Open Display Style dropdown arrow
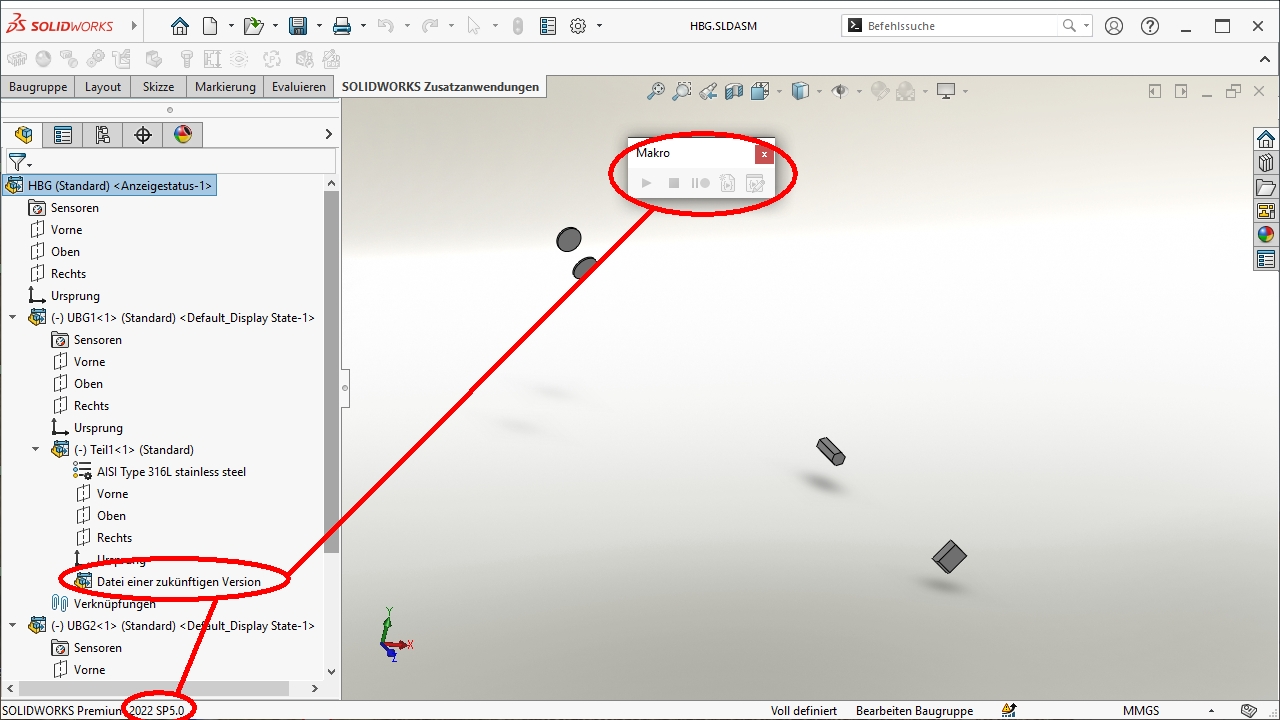Image resolution: width=1280 pixels, height=720 pixels. [x=819, y=91]
